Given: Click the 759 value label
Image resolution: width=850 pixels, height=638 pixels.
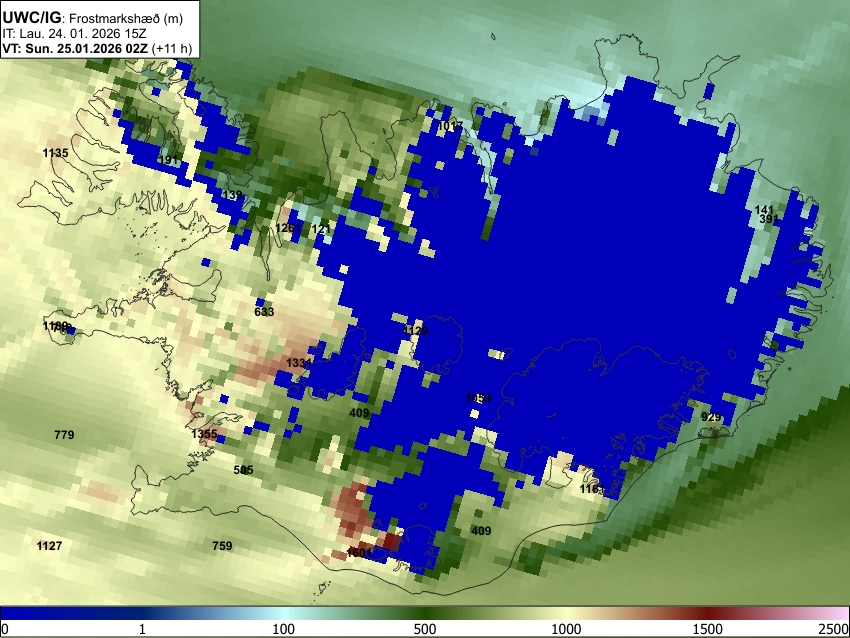Looking at the screenshot, I should point(222,546).
